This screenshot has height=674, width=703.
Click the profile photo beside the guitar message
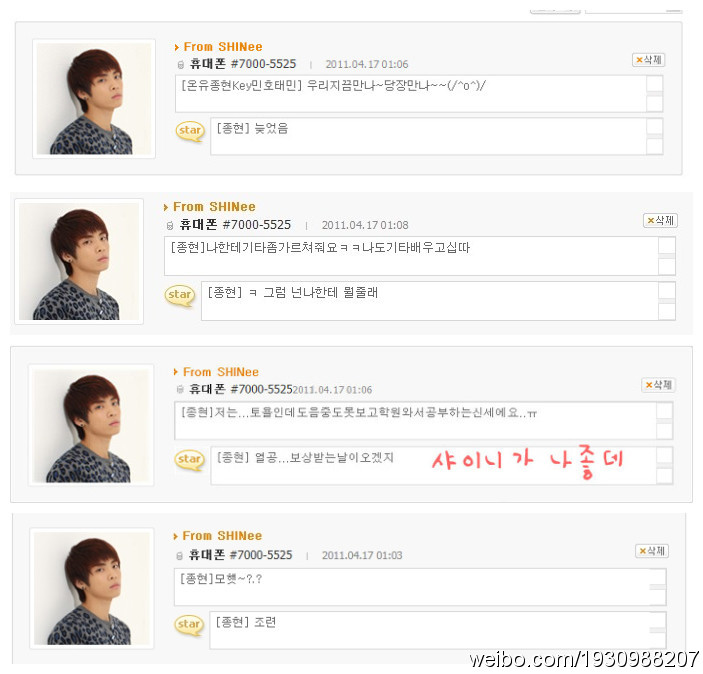[79, 261]
